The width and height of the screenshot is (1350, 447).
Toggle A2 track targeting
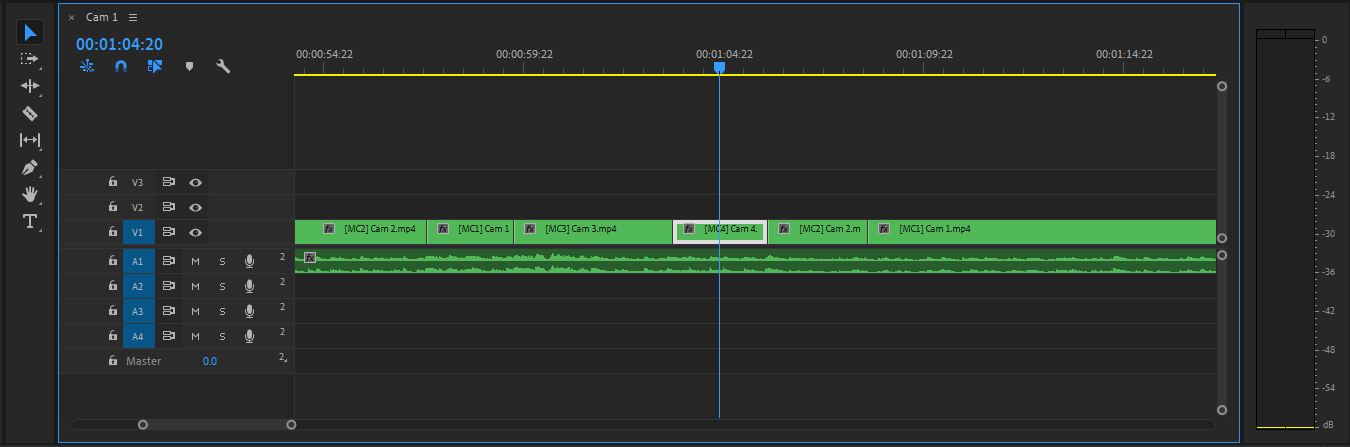pyautogui.click(x=138, y=286)
